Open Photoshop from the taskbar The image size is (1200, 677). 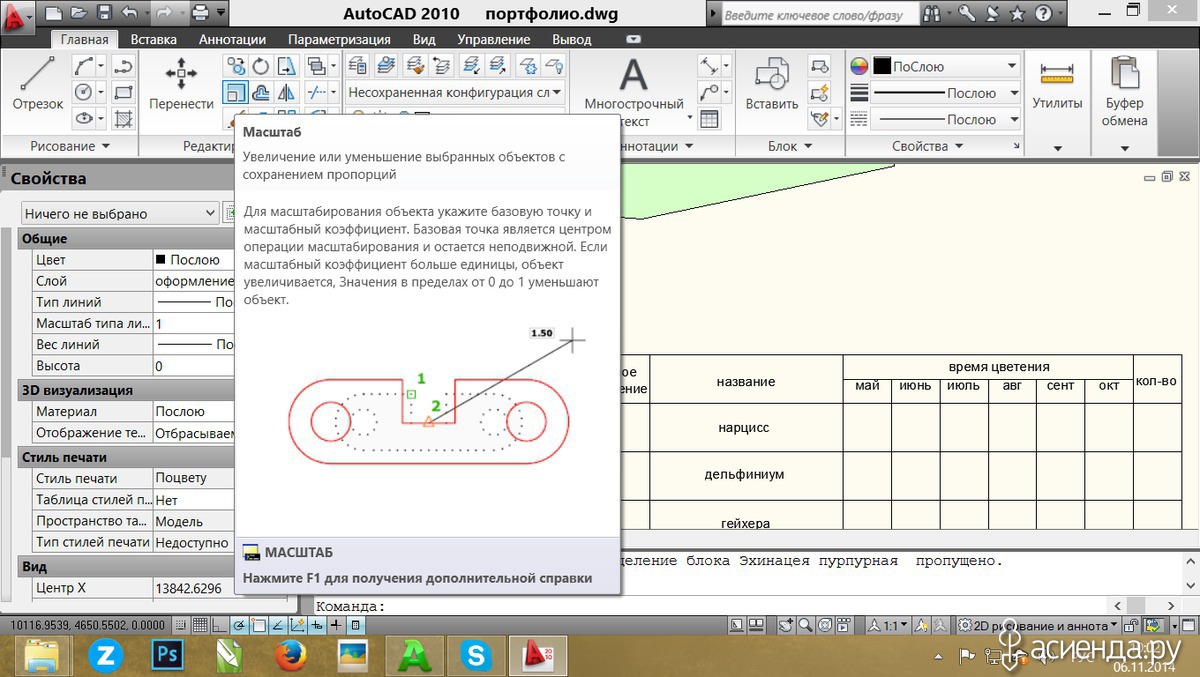tap(166, 655)
